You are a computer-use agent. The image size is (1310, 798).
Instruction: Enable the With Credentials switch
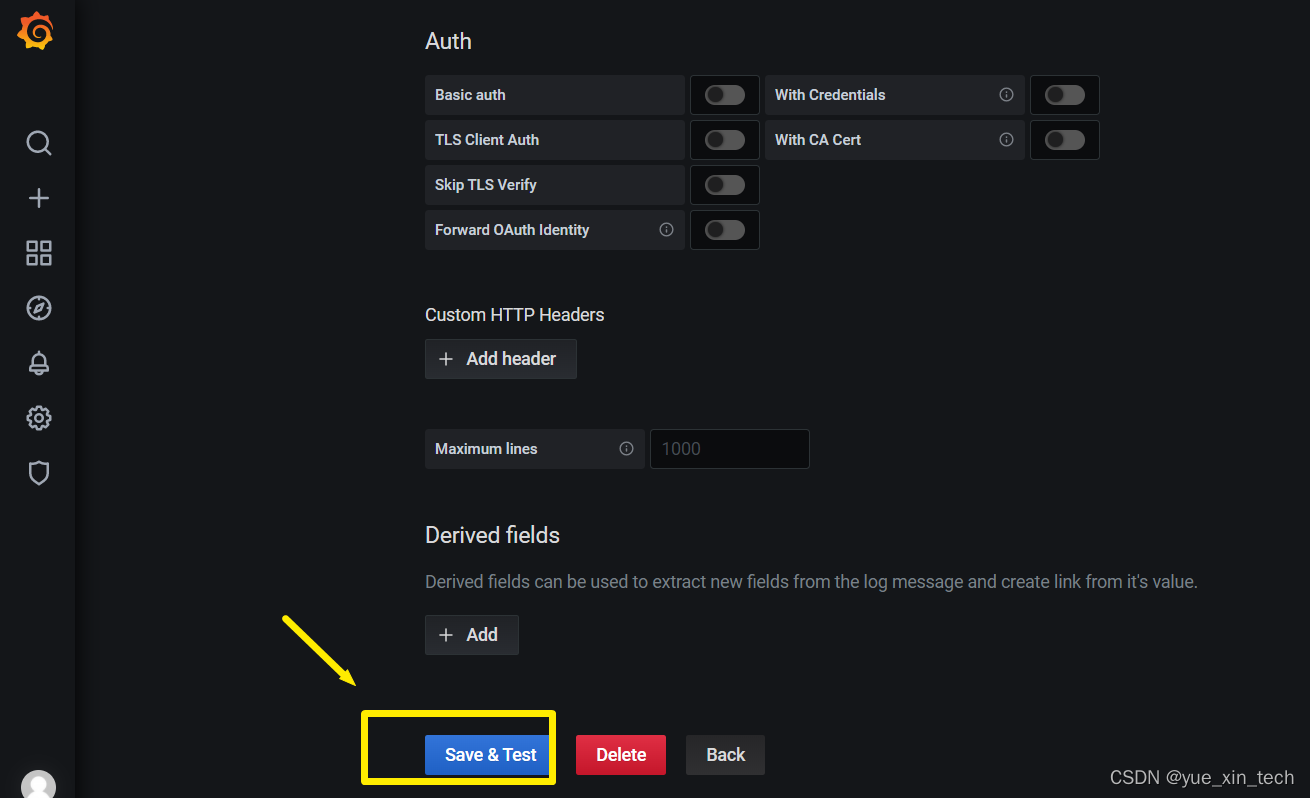coord(1065,95)
